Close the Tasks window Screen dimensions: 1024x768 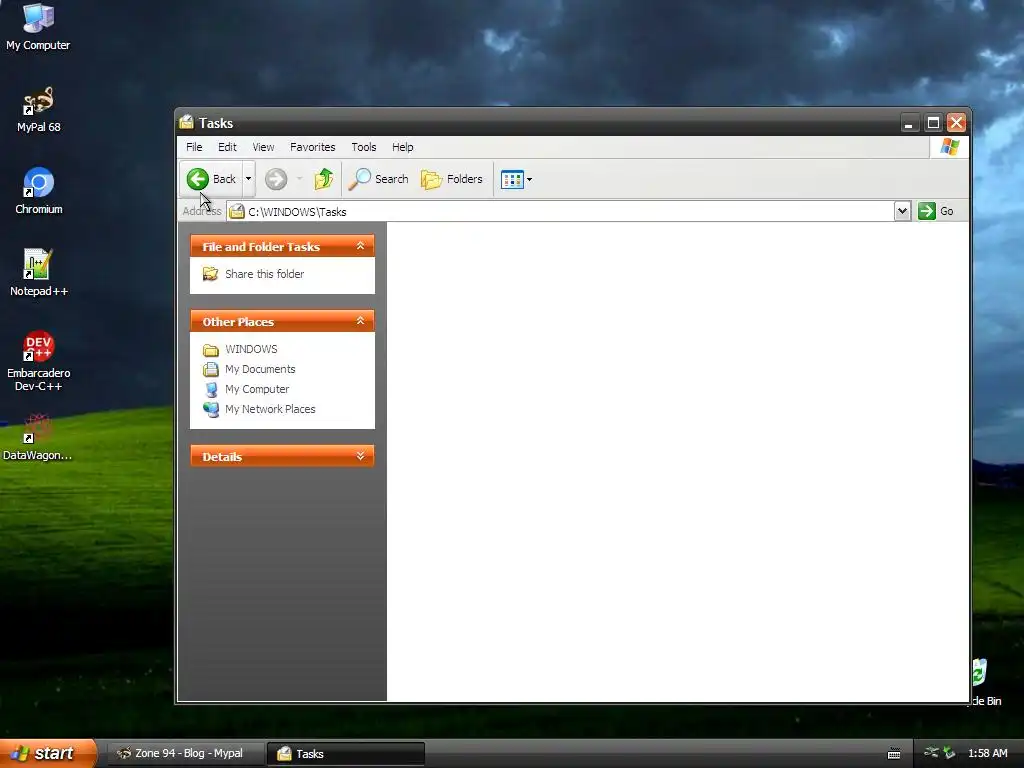(957, 123)
